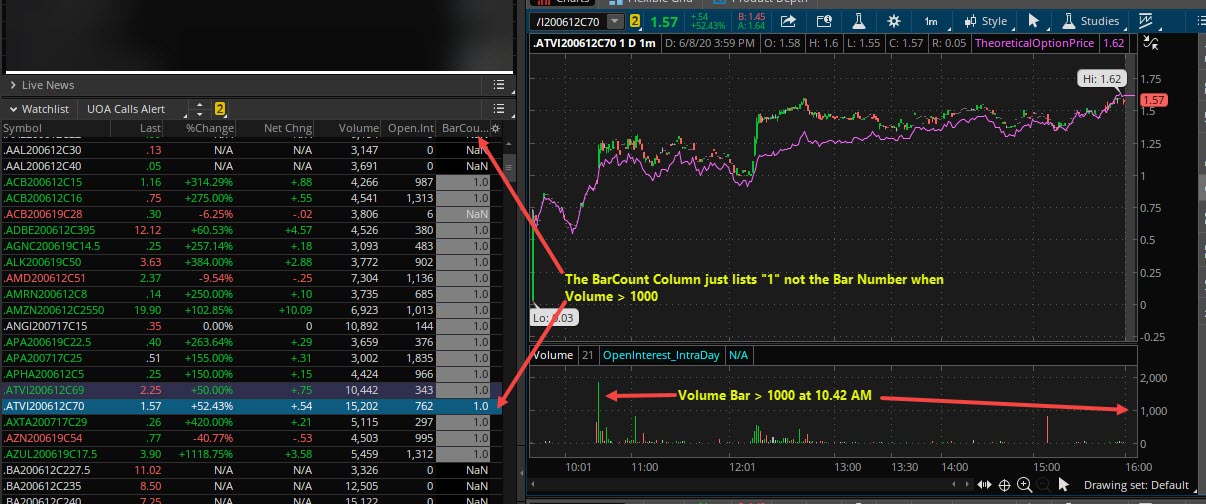
Task: Select the .ACB200612C15 row
Action: click(250, 182)
